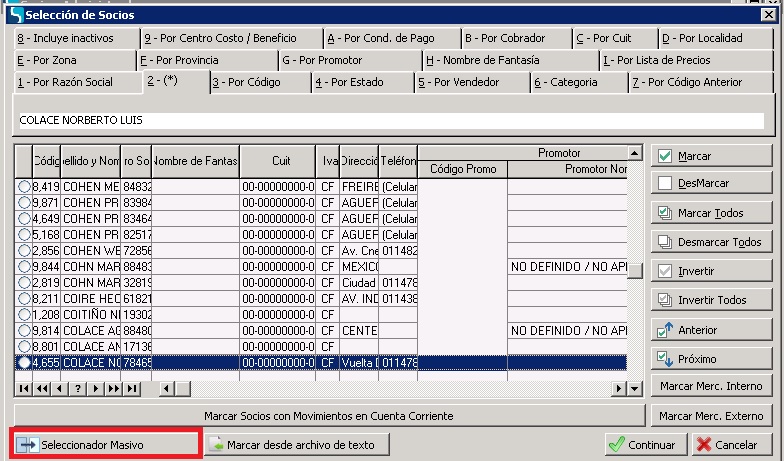The height and width of the screenshot is (461, 784).
Task: Select radio for row 9,844 COHN
Action: point(25,266)
